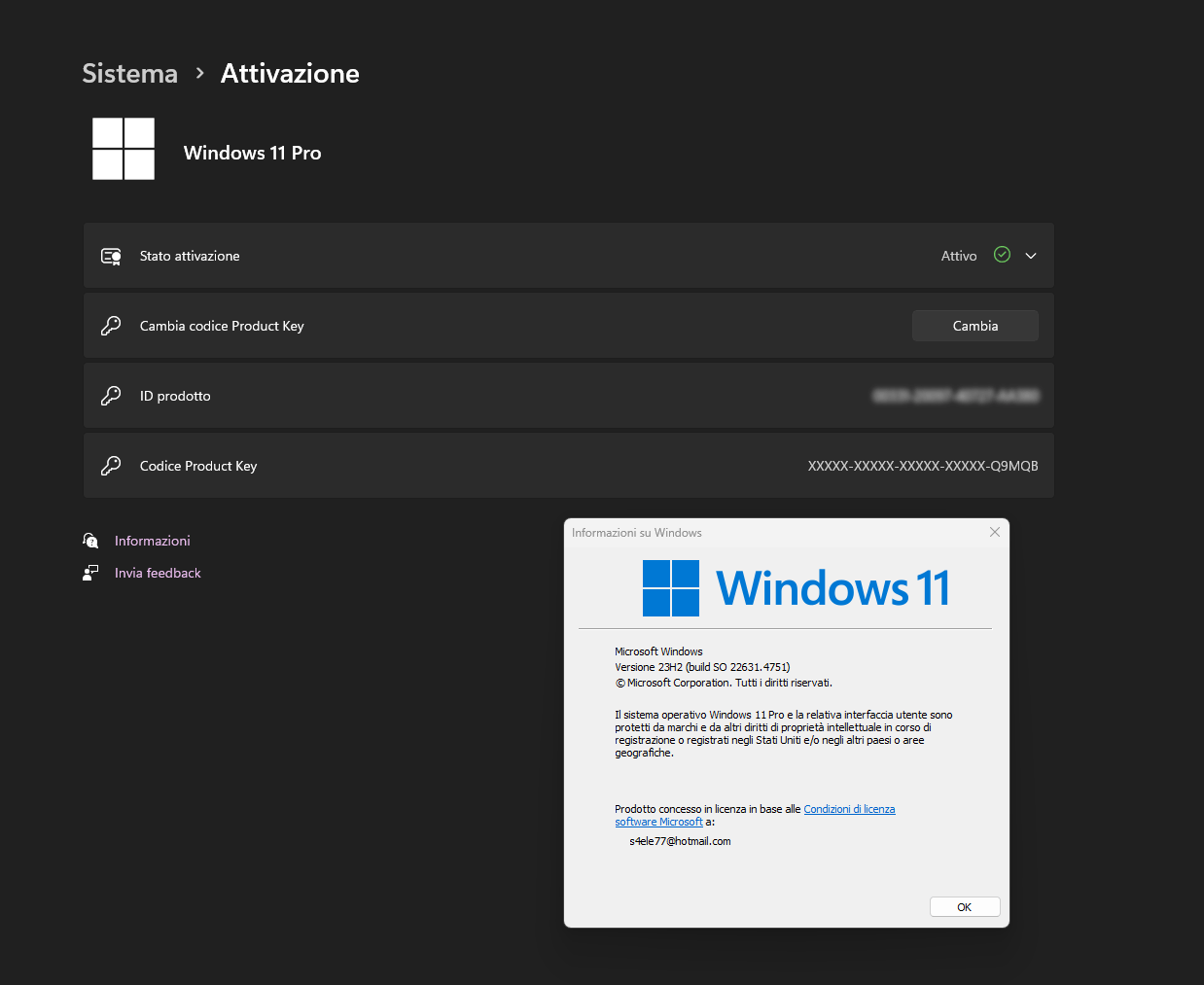
Task: Click the breadcrumb chevron separator after Sistema
Action: (199, 73)
